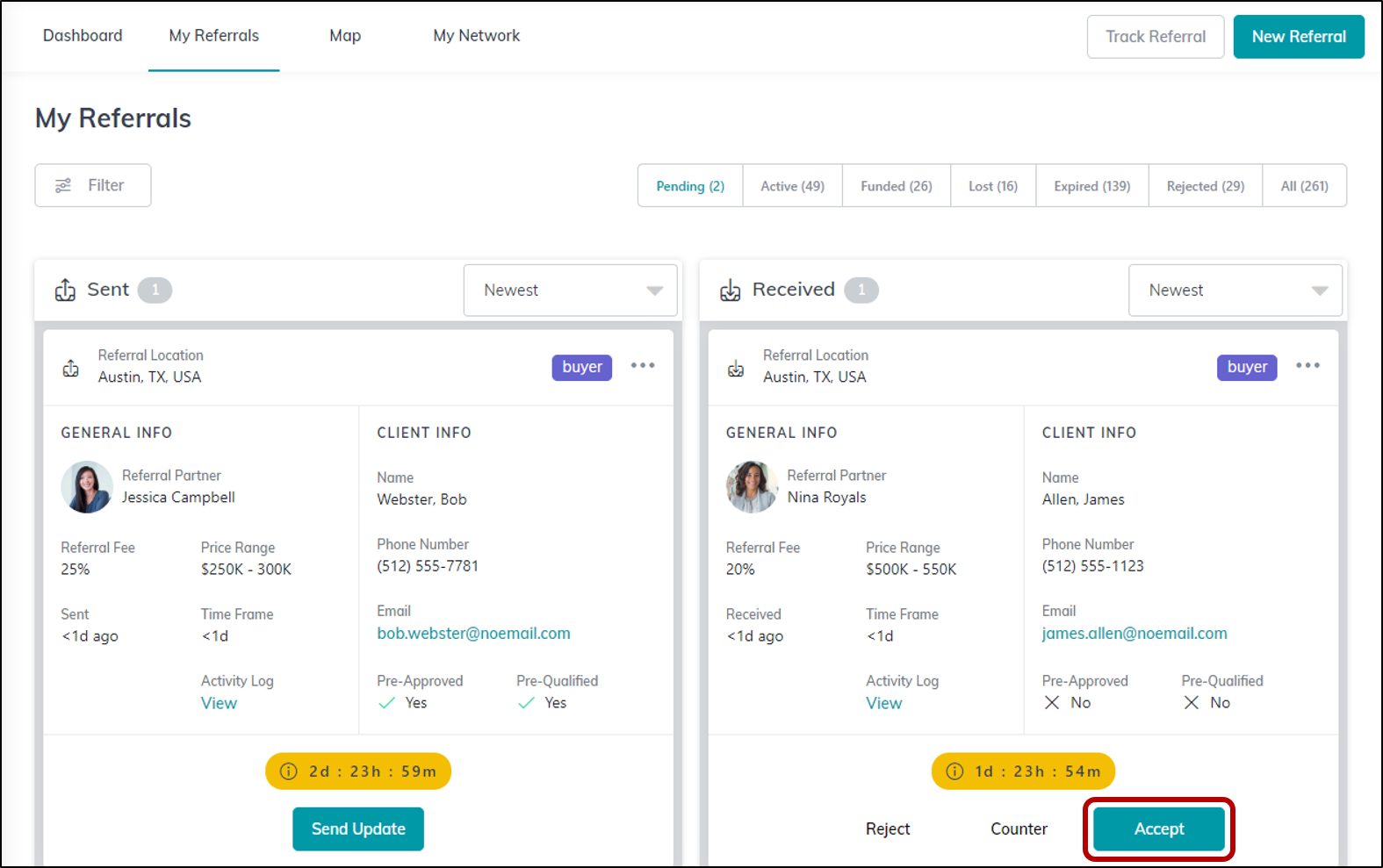Show Funded (26) referrals
This screenshot has height=868, width=1383.
897,186
